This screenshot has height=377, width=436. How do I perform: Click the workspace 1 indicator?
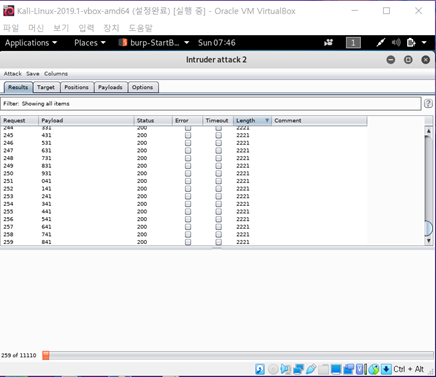point(353,43)
